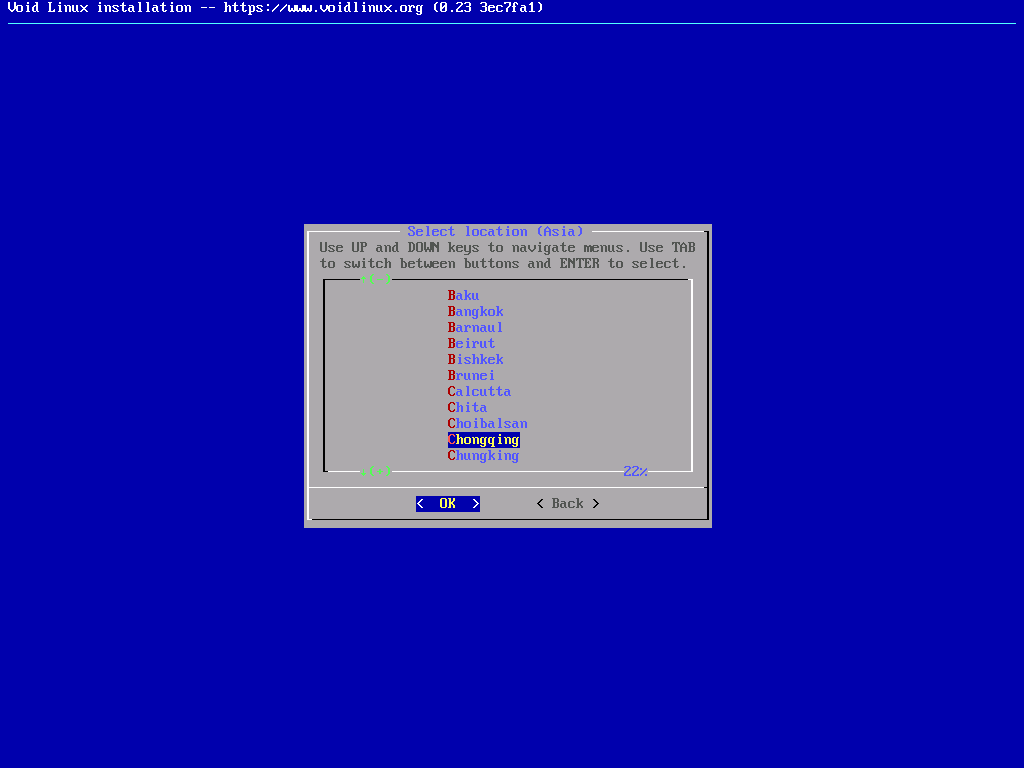
Task: Select Barnaul from the location list
Action: click(x=475, y=327)
